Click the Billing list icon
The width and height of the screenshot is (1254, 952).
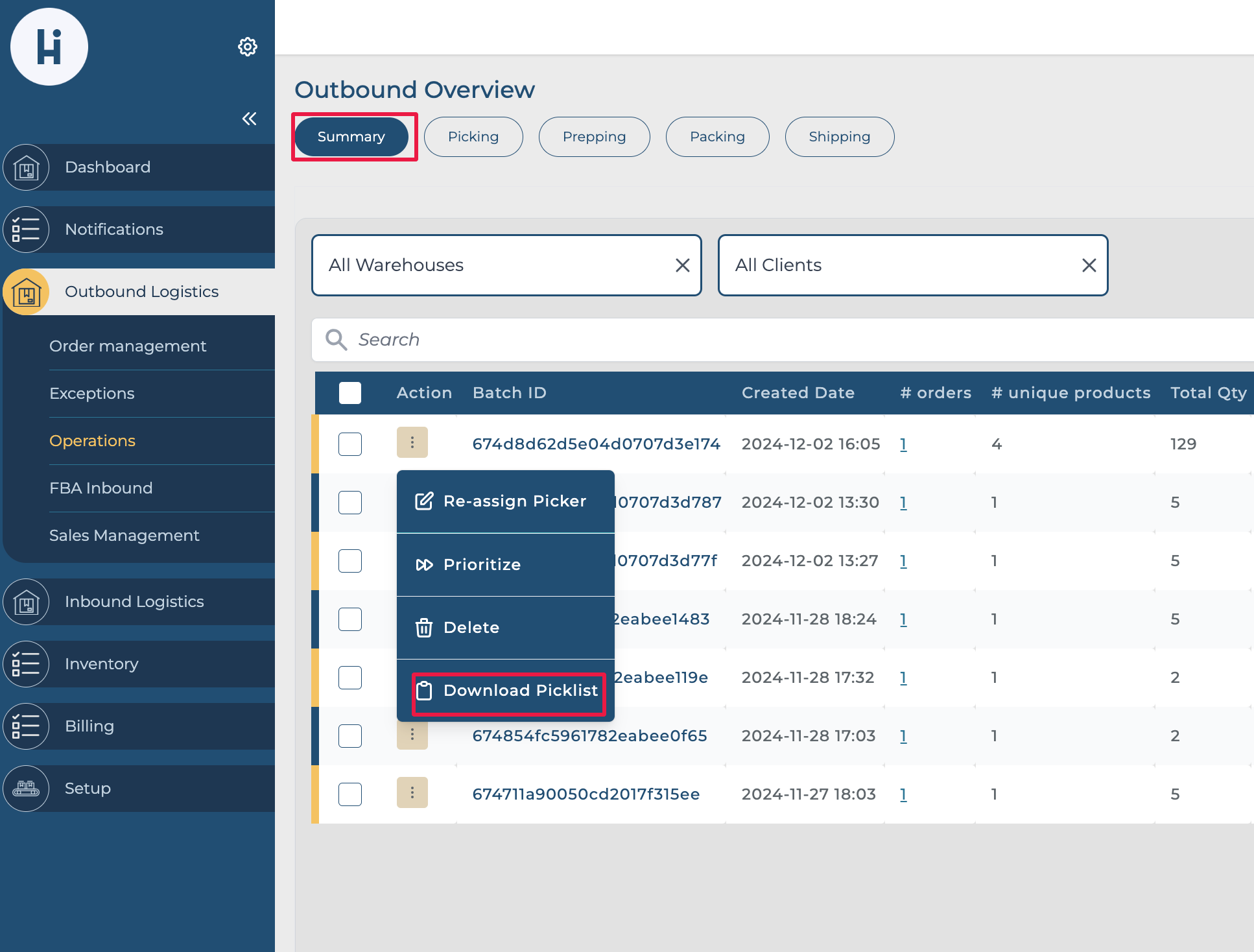coord(26,726)
